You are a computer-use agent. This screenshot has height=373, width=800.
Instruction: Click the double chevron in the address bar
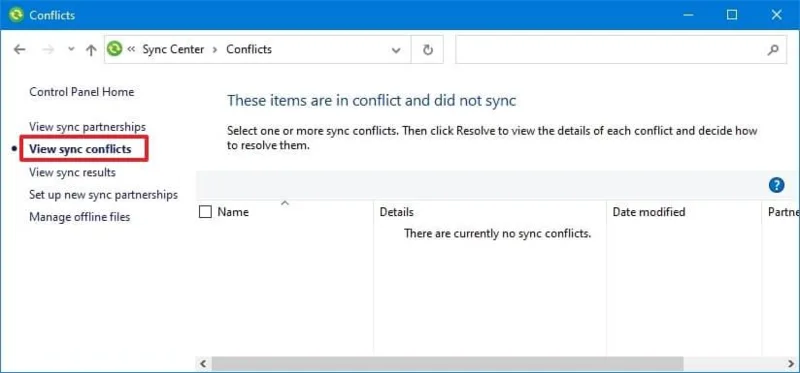tap(131, 49)
